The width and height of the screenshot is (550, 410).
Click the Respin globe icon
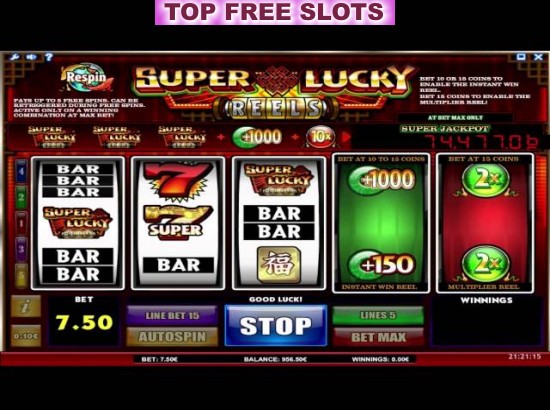tap(86, 77)
